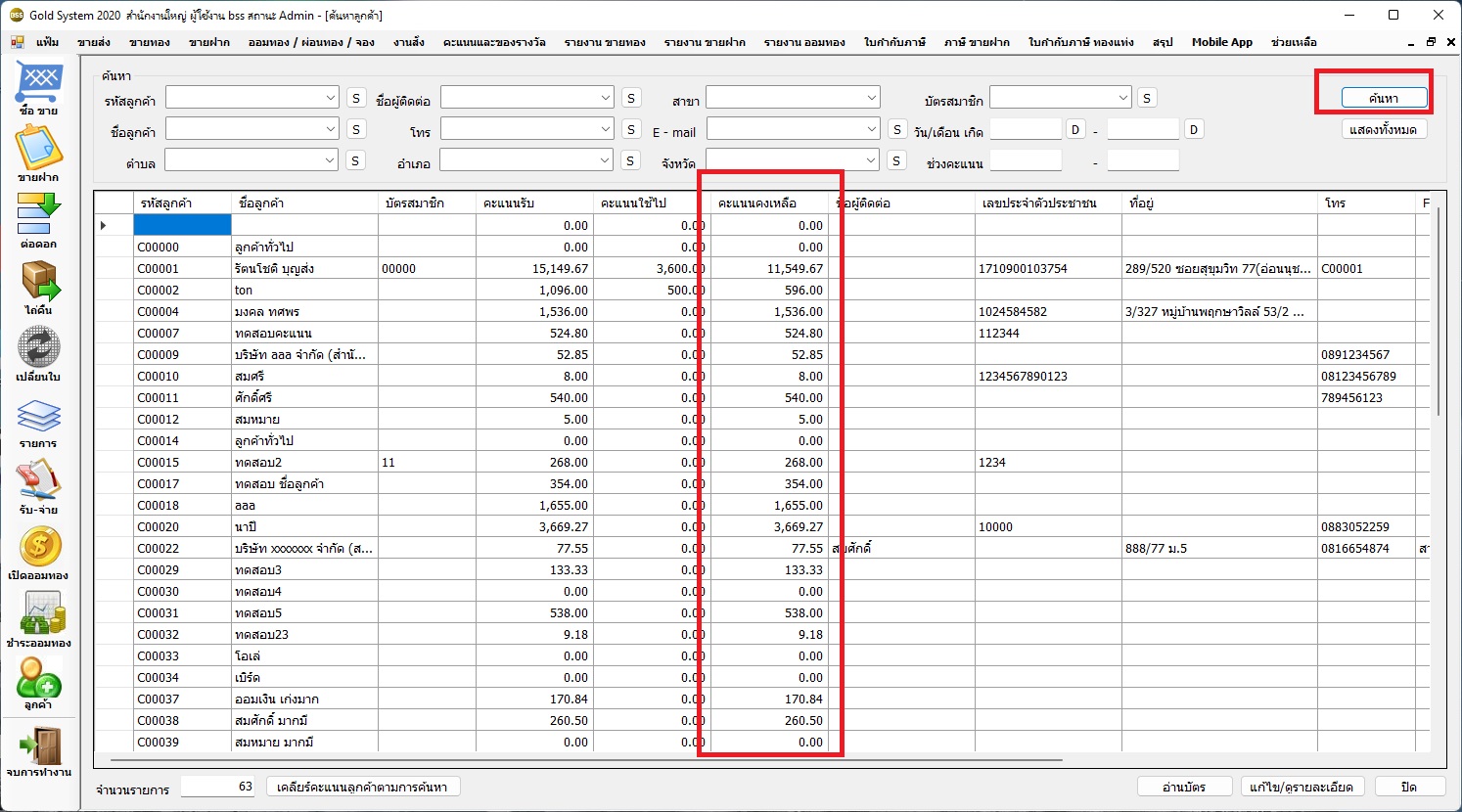The height and width of the screenshot is (812, 1462).
Task: Expand the สาขา dropdown
Action: click(871, 98)
